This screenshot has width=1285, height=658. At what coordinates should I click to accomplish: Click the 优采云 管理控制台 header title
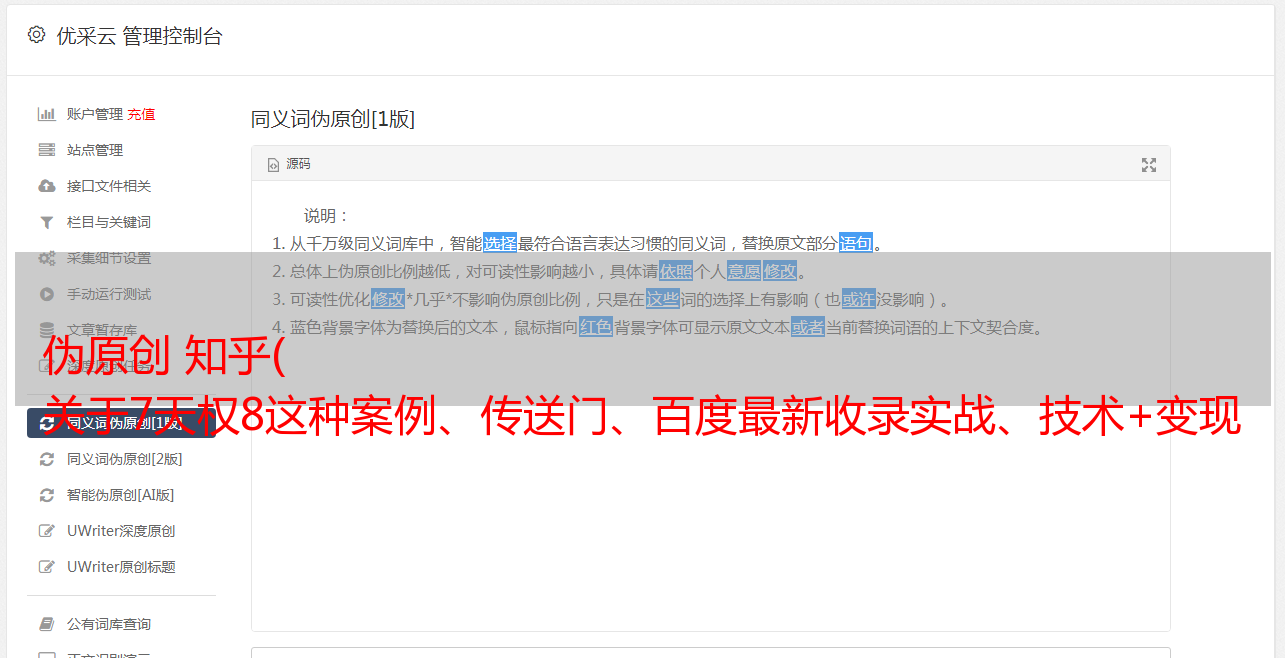click(139, 36)
